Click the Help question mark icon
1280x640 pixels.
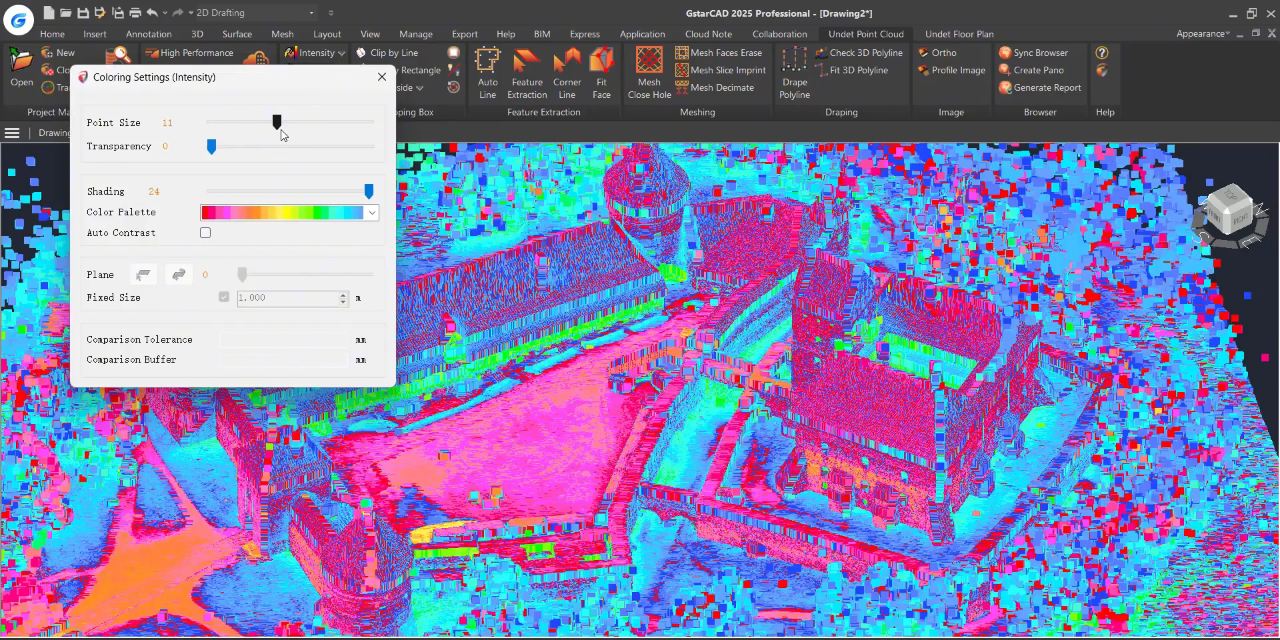[1101, 53]
